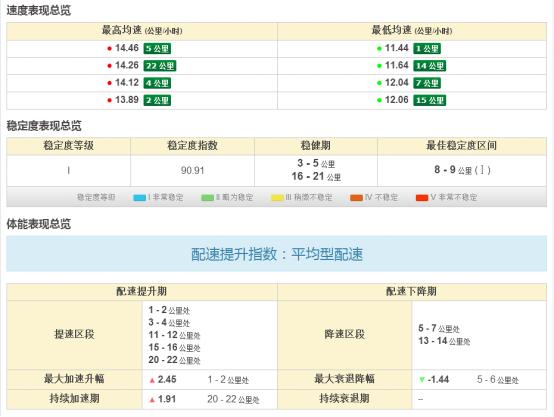This screenshot has width=554, height=417.
Task: Click the green 5 公里 badge
Action: tap(157, 48)
